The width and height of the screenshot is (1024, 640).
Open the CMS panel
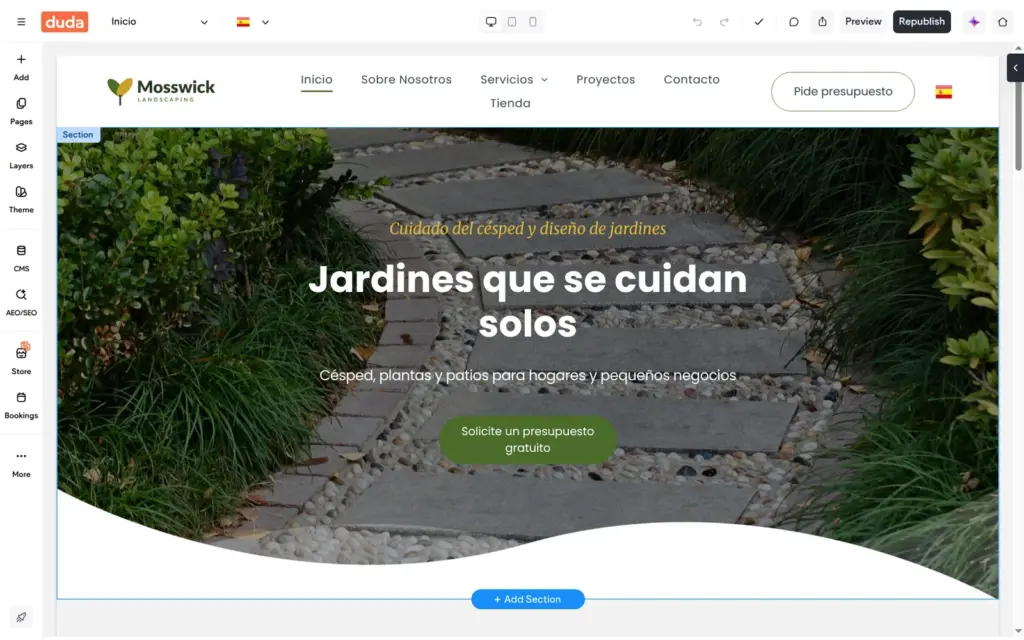click(x=21, y=259)
